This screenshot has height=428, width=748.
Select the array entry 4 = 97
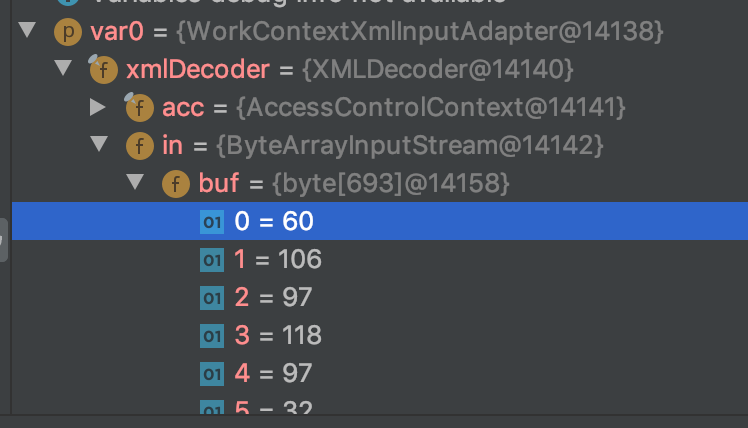[380, 373]
